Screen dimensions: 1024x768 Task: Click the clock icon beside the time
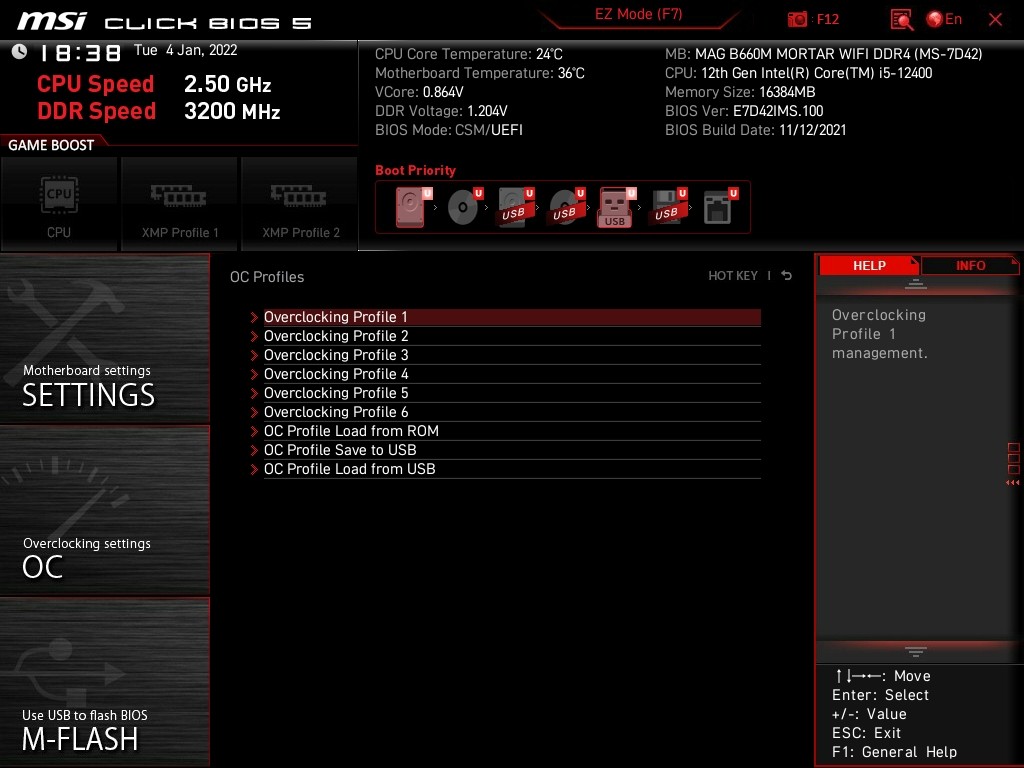click(19, 52)
